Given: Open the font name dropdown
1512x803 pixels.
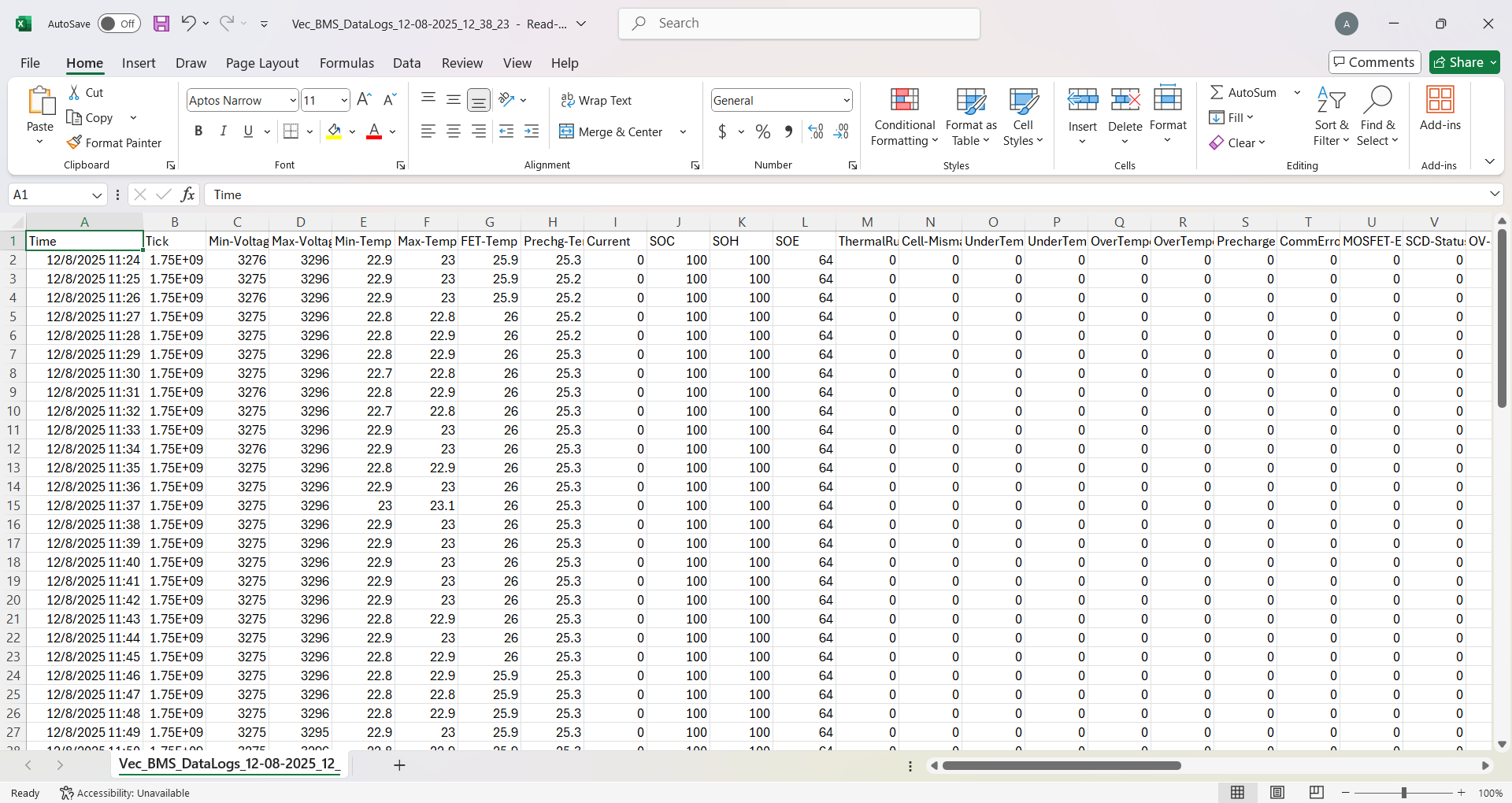Looking at the screenshot, I should pyautogui.click(x=293, y=100).
